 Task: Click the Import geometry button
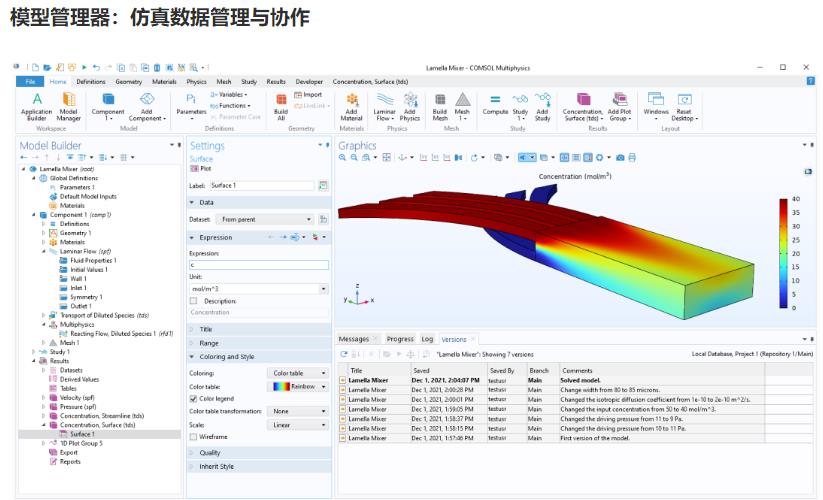pyautogui.click(x=309, y=95)
